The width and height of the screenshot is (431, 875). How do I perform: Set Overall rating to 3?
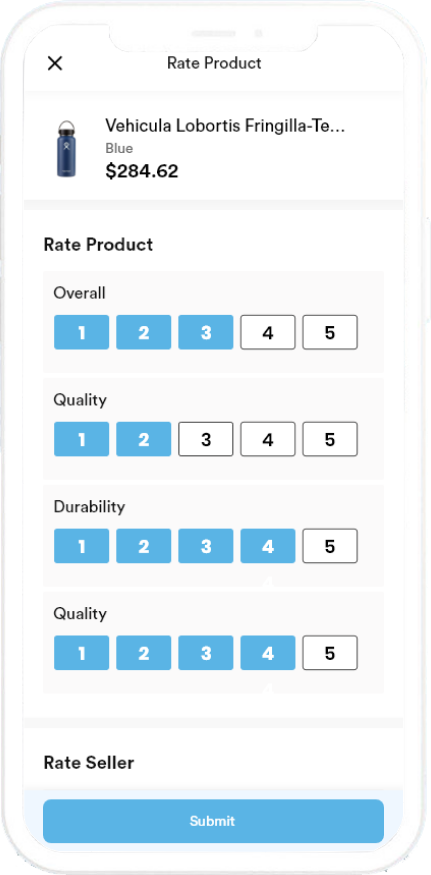click(205, 333)
